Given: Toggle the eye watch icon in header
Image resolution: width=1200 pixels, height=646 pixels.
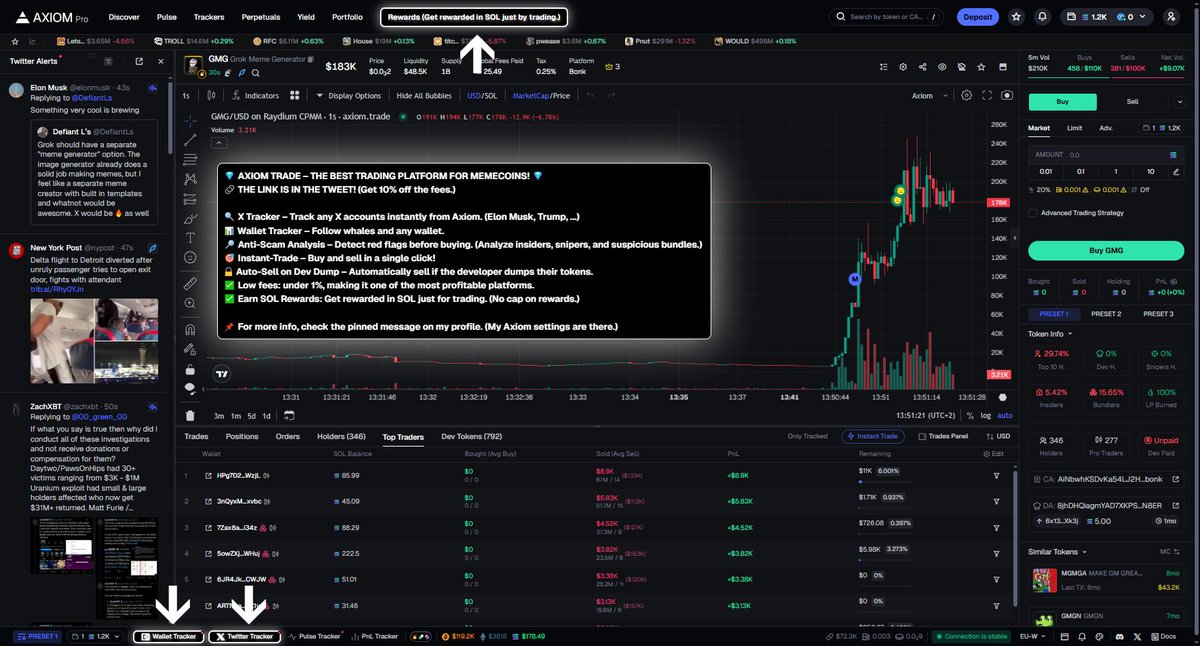Looking at the screenshot, I should tap(942, 67).
